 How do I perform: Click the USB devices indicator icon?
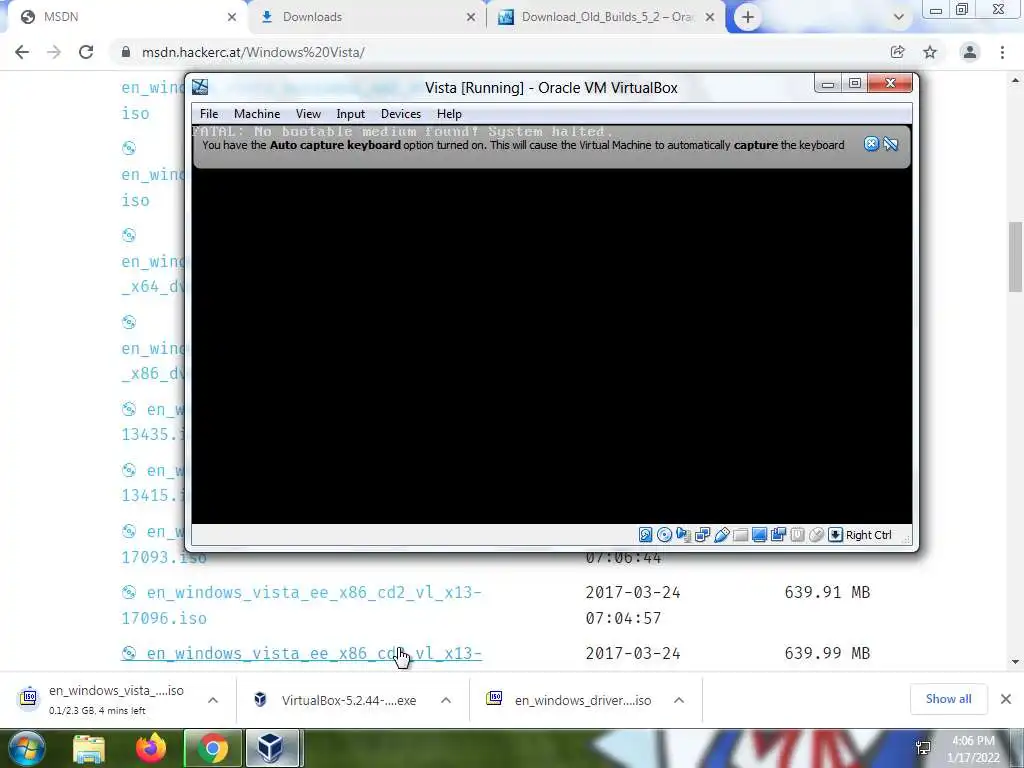pos(721,535)
